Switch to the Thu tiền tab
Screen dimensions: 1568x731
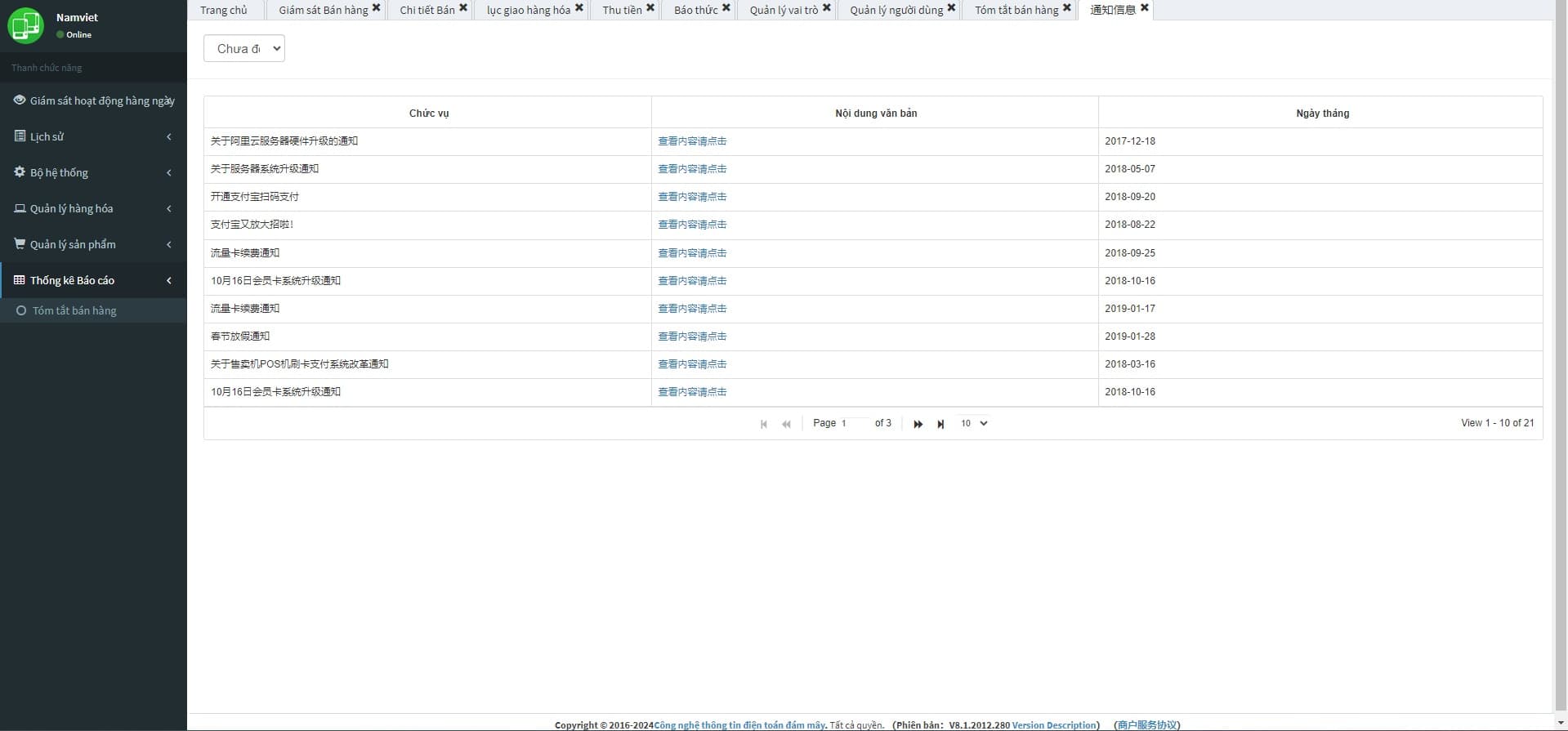622,10
